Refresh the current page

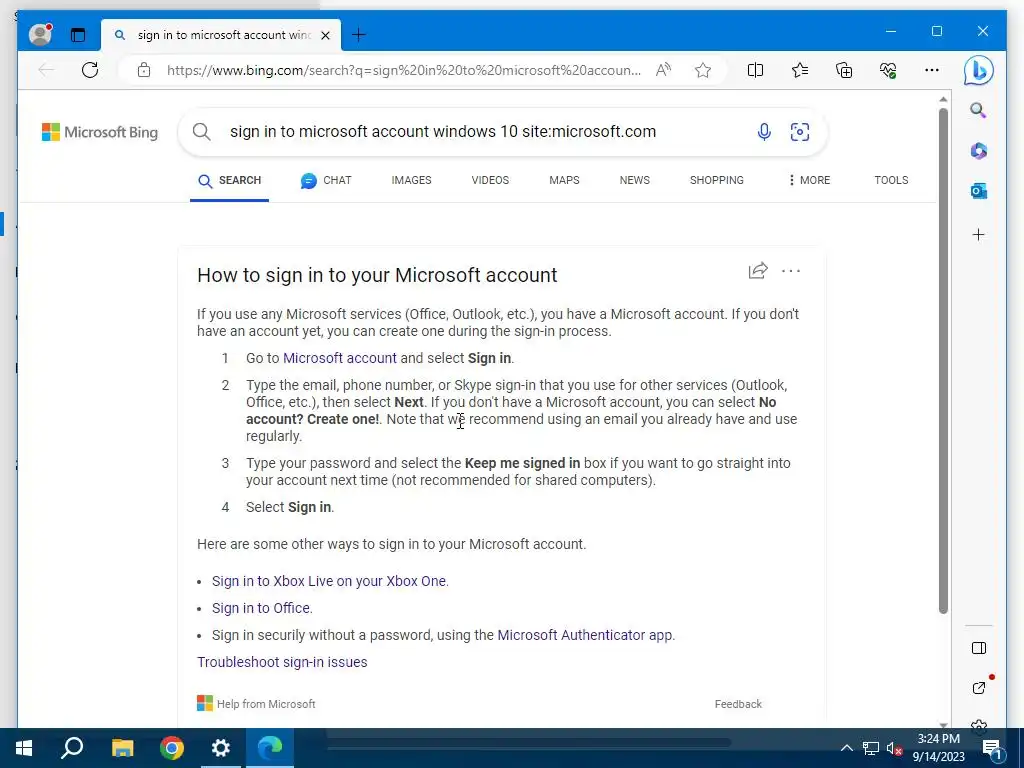pos(90,70)
